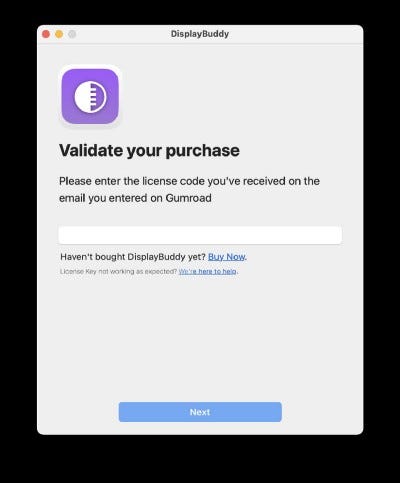The image size is (400, 483).
Task: Click the tick marks inside the logo circle
Action: (94, 97)
